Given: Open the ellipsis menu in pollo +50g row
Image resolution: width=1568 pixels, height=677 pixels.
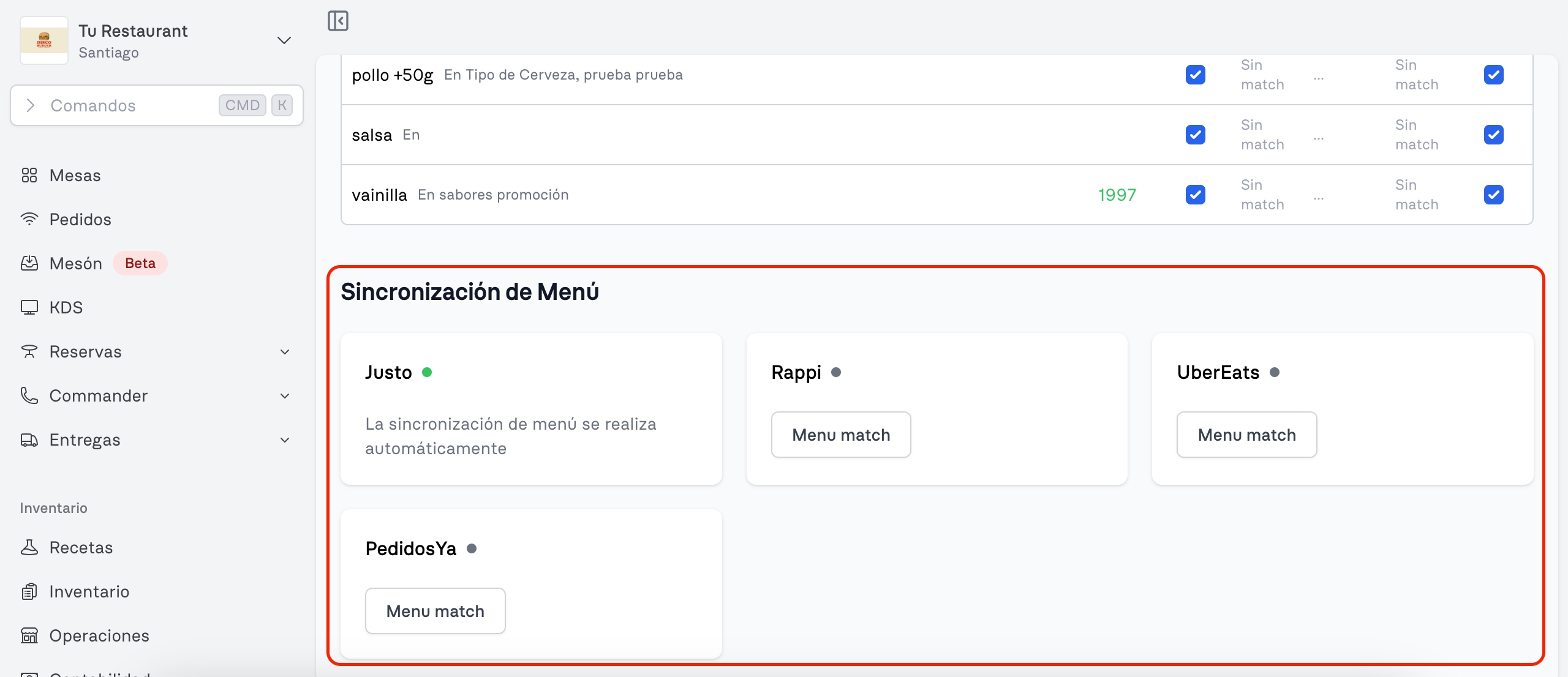Looking at the screenshot, I should coord(1319,78).
